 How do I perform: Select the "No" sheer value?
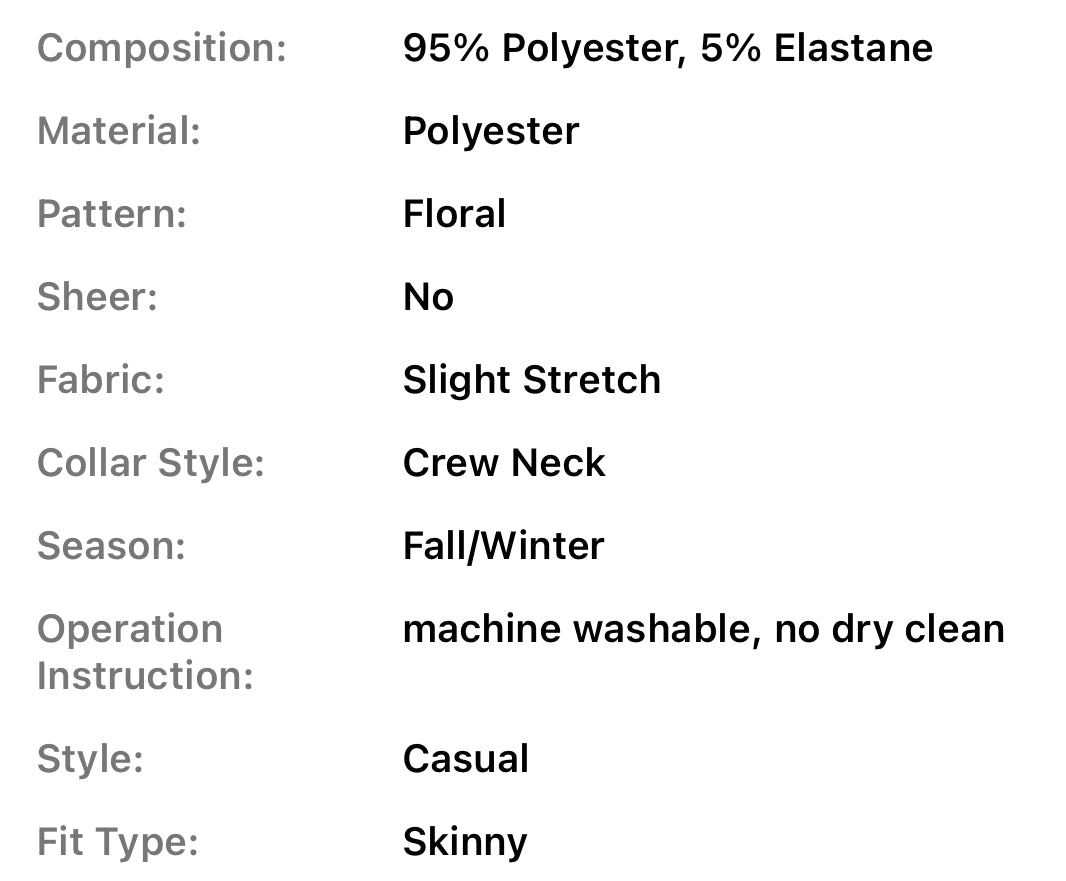pos(428,298)
